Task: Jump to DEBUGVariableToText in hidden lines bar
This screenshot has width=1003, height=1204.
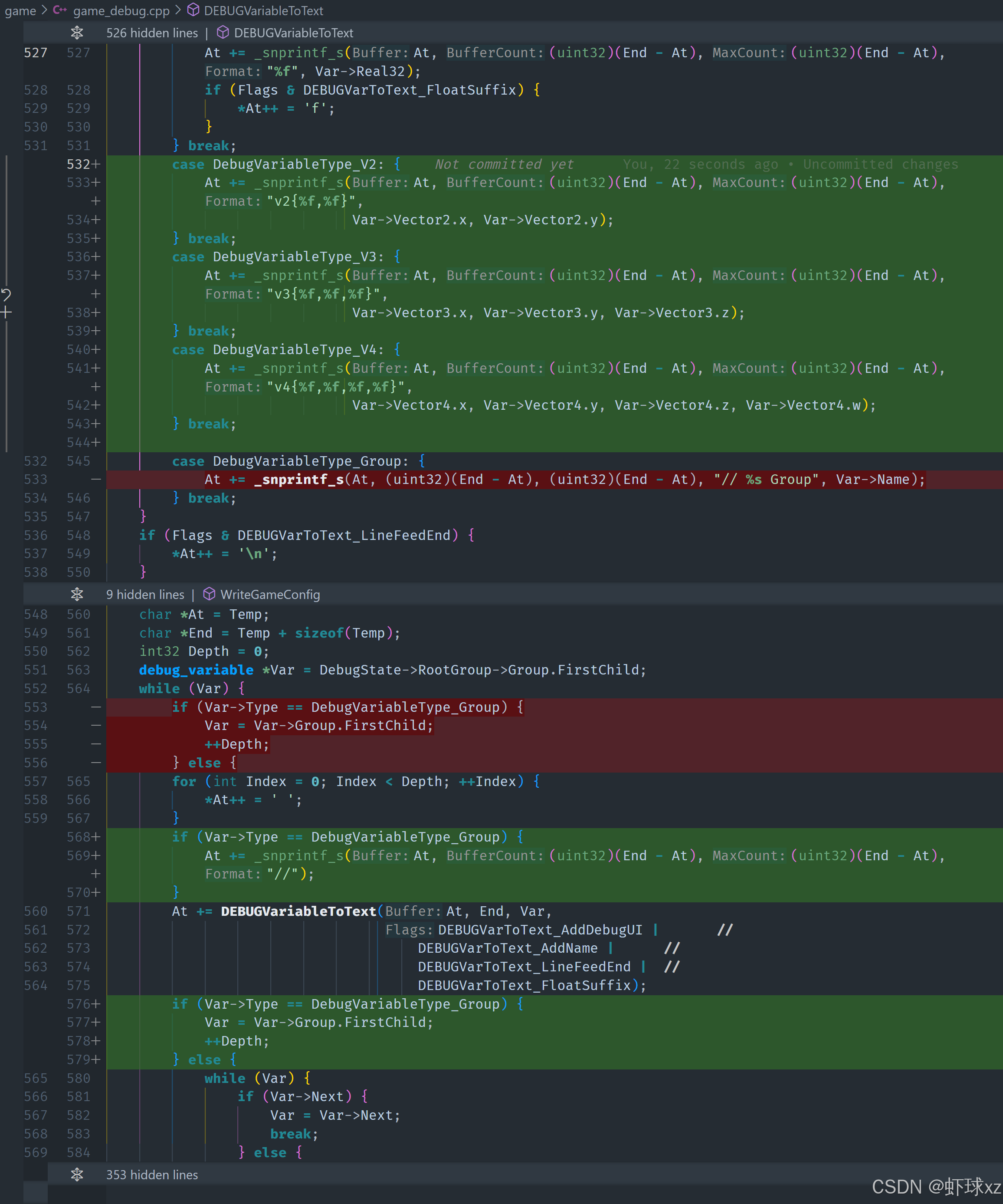Action: click(293, 33)
